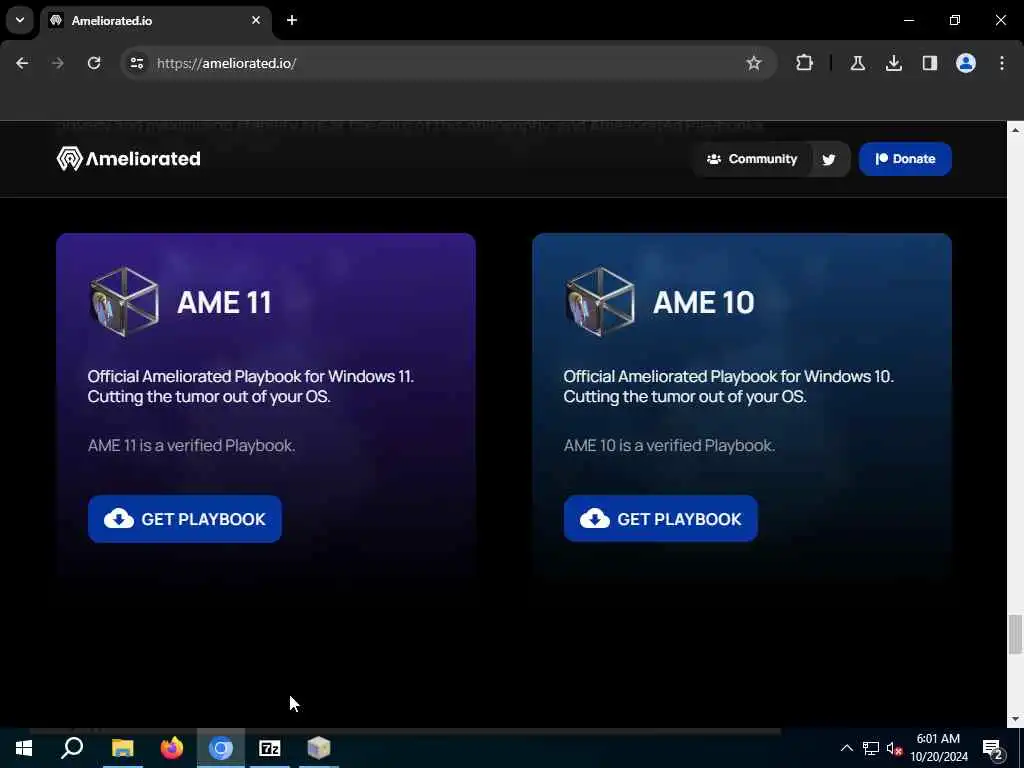The height and width of the screenshot is (768, 1024).
Task: Click the AME 11 cube icon
Action: [125, 302]
